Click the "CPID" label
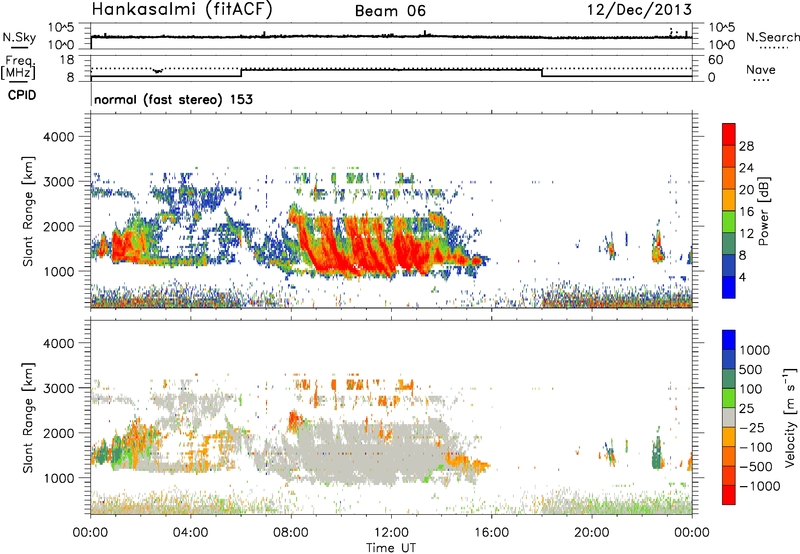Image resolution: width=800 pixels, height=554 pixels. click(x=22, y=95)
